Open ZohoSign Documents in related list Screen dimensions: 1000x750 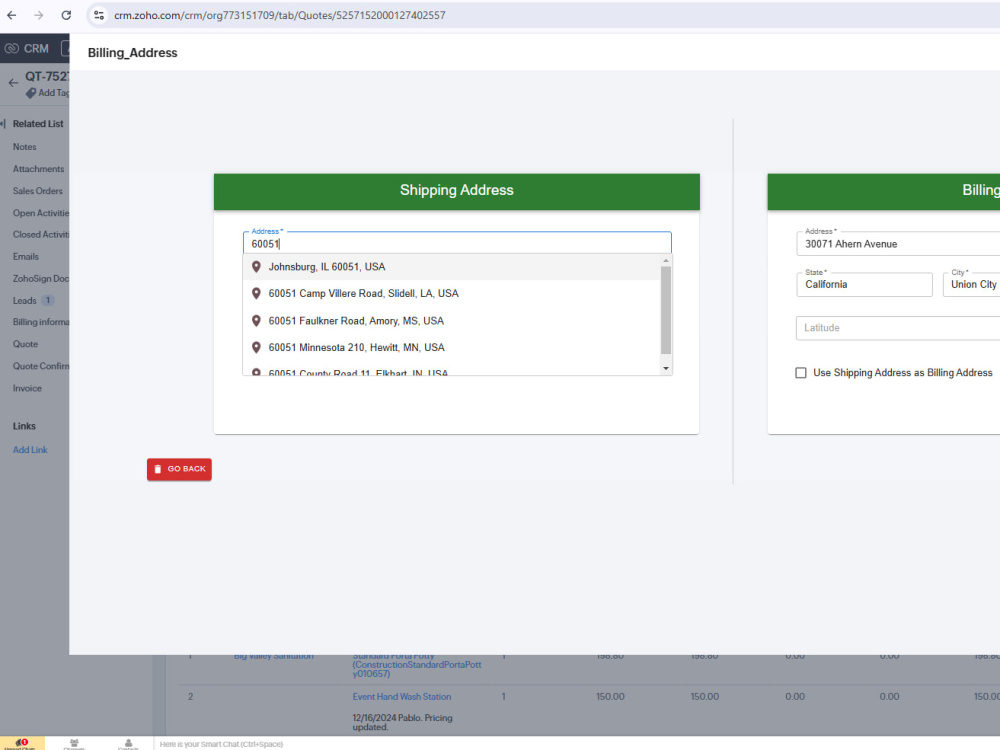41,279
